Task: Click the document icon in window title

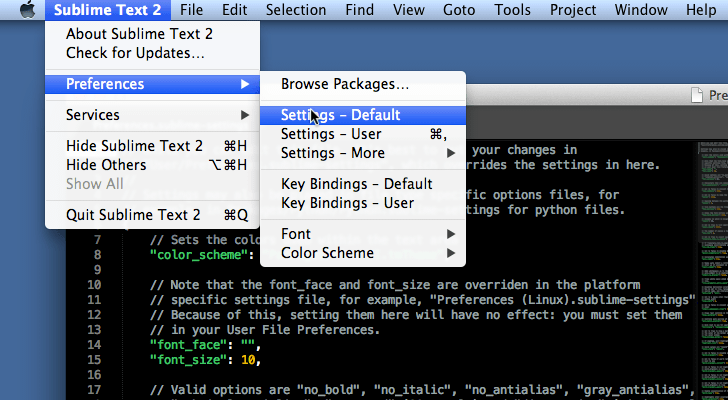Action: [x=696, y=95]
